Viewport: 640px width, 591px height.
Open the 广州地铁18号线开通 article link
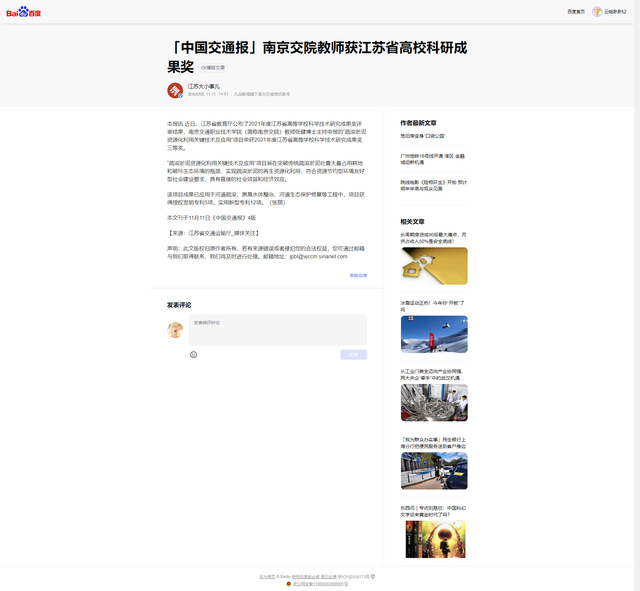point(433,159)
